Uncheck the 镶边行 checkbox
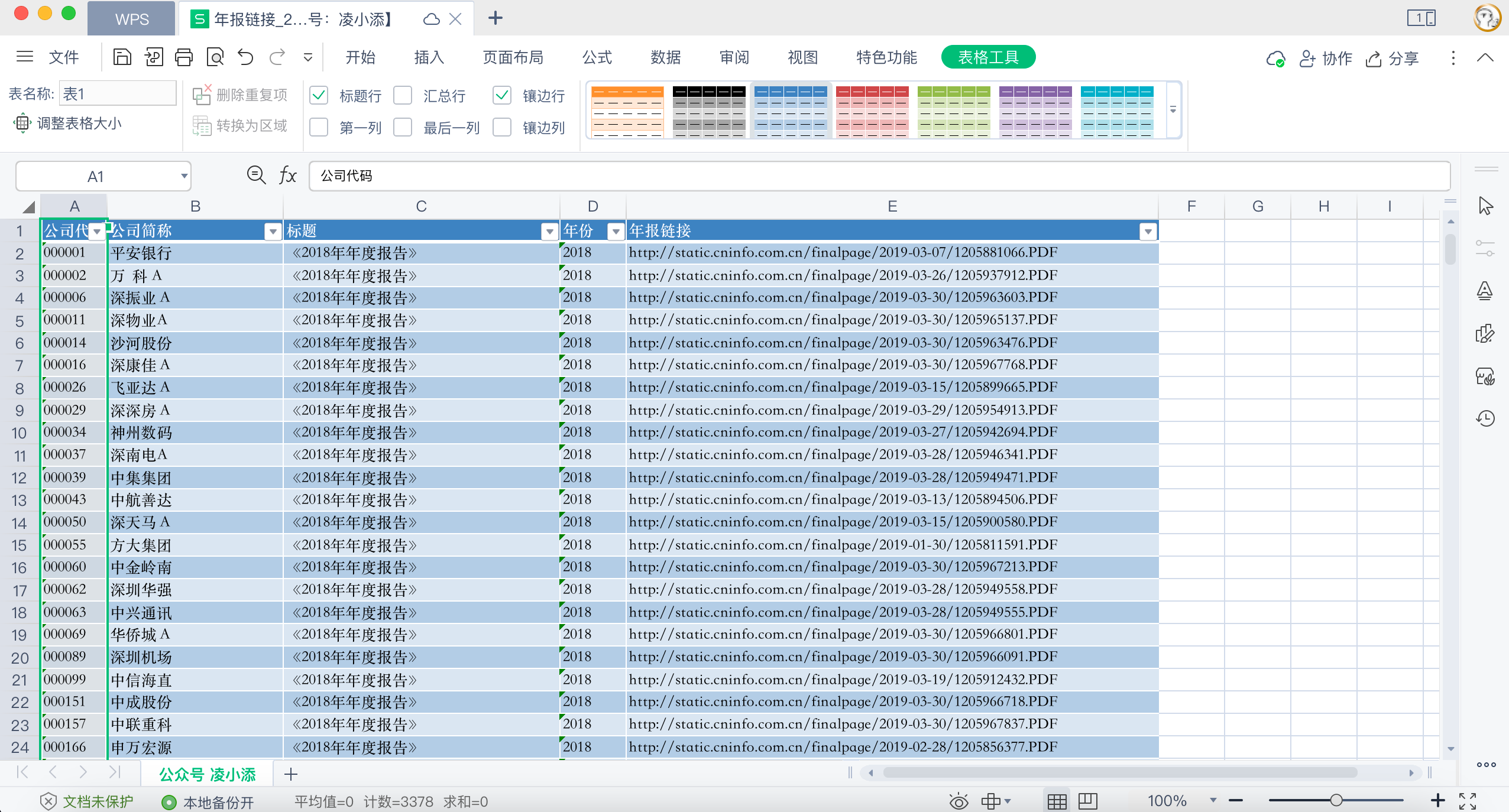Image resolution: width=1509 pixels, height=812 pixels. point(502,95)
